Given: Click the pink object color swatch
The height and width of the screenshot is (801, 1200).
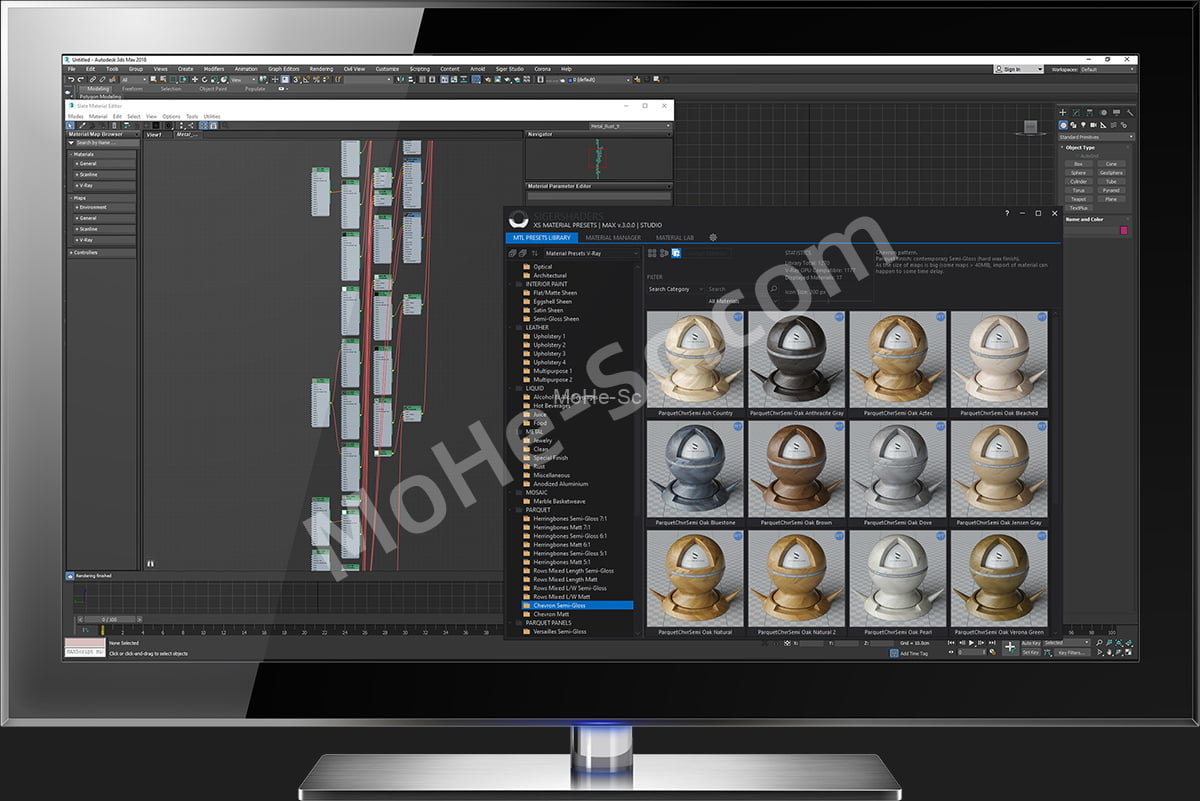Looking at the screenshot, I should coord(1123,230).
